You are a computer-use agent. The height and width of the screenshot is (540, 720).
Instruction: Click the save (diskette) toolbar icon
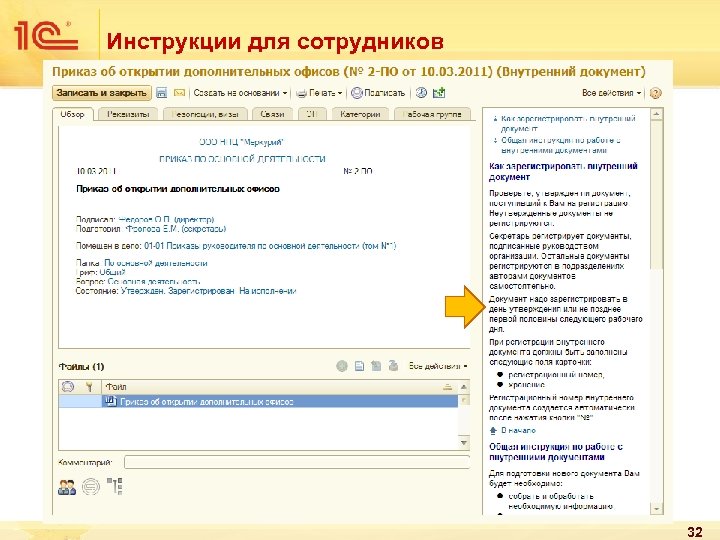pos(161,93)
